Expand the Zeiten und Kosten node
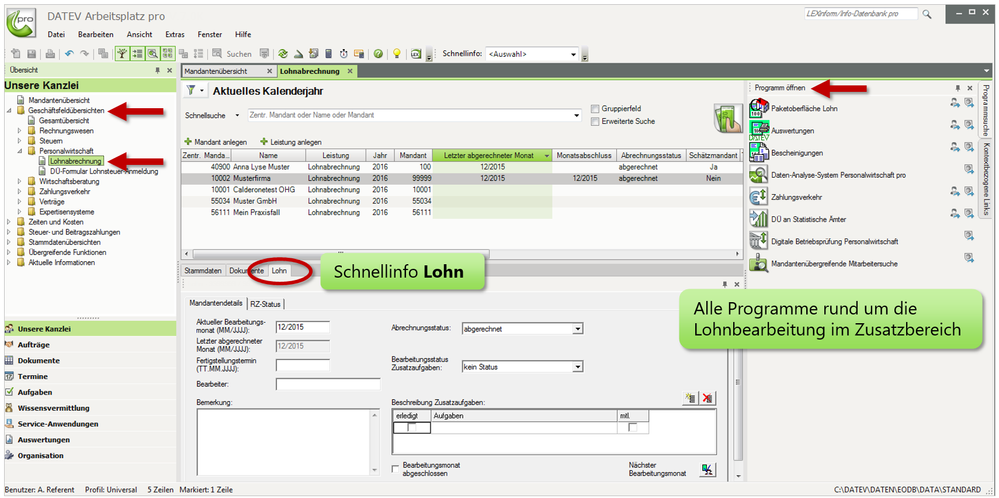 (x=9, y=222)
